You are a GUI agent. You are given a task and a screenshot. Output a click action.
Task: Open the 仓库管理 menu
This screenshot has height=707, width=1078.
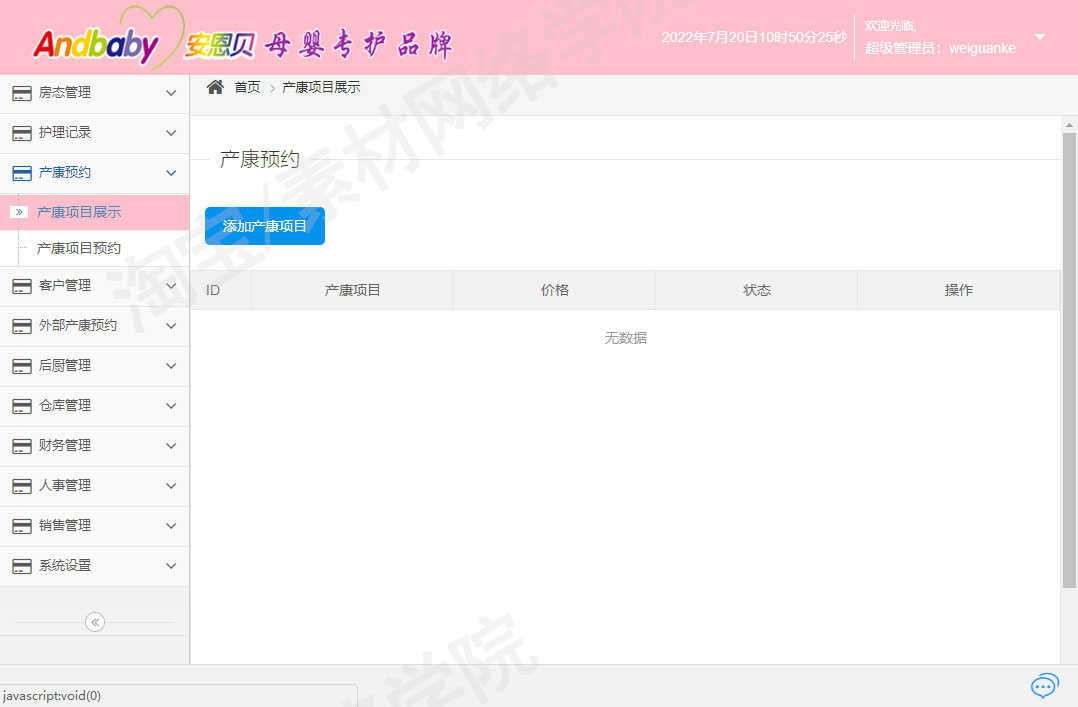[x=94, y=406]
